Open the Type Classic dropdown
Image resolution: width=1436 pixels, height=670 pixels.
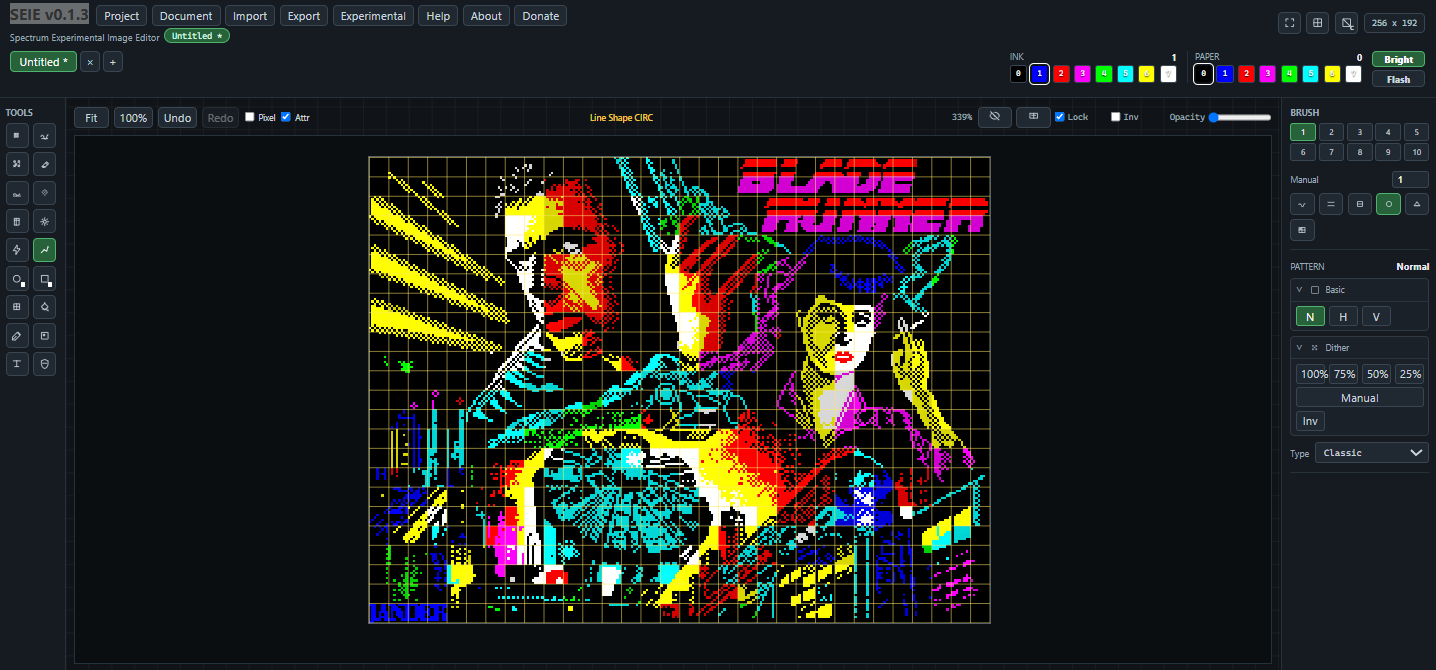(1372, 453)
